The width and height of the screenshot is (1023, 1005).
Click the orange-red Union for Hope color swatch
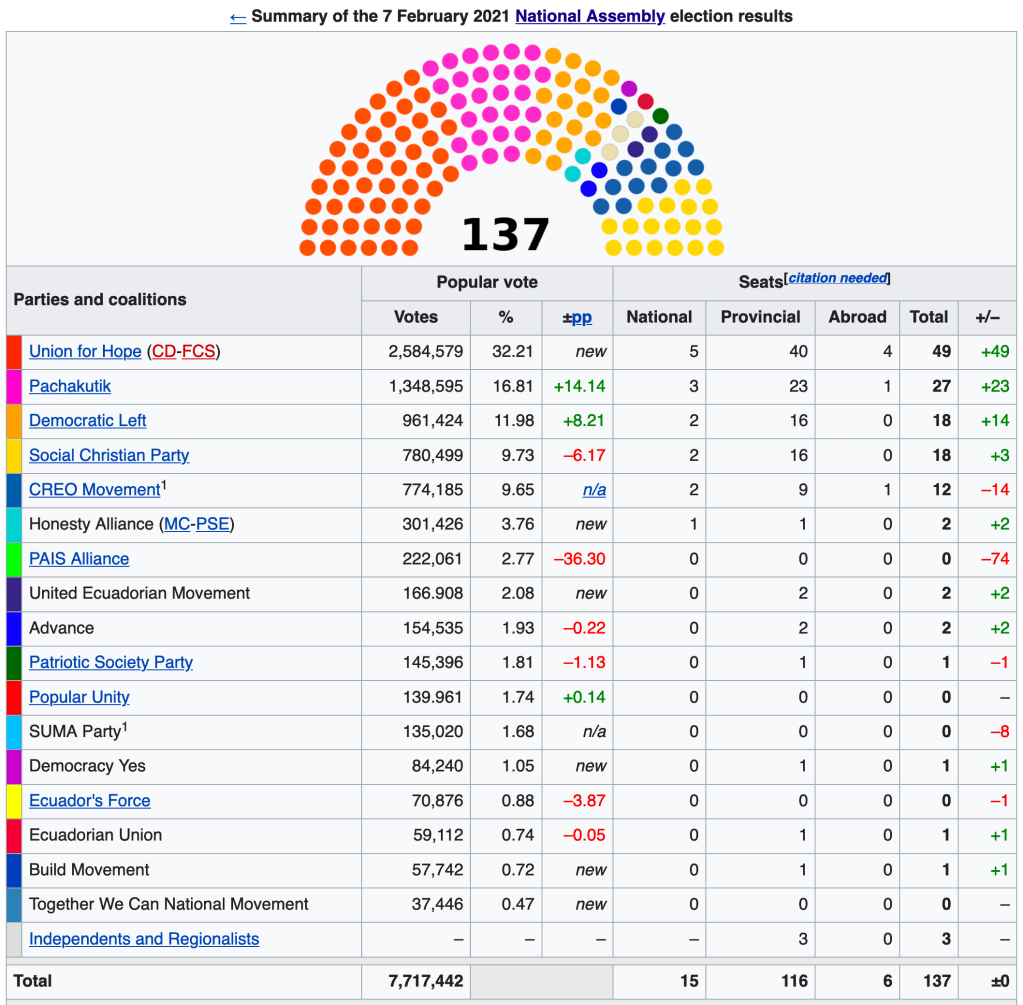point(14,352)
